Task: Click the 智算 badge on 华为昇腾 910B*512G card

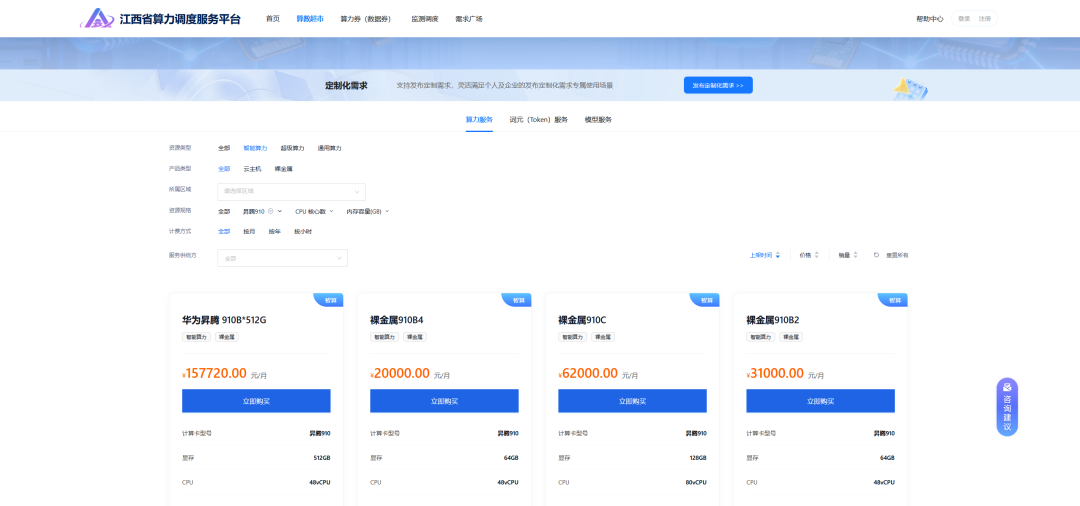Action: (x=329, y=300)
